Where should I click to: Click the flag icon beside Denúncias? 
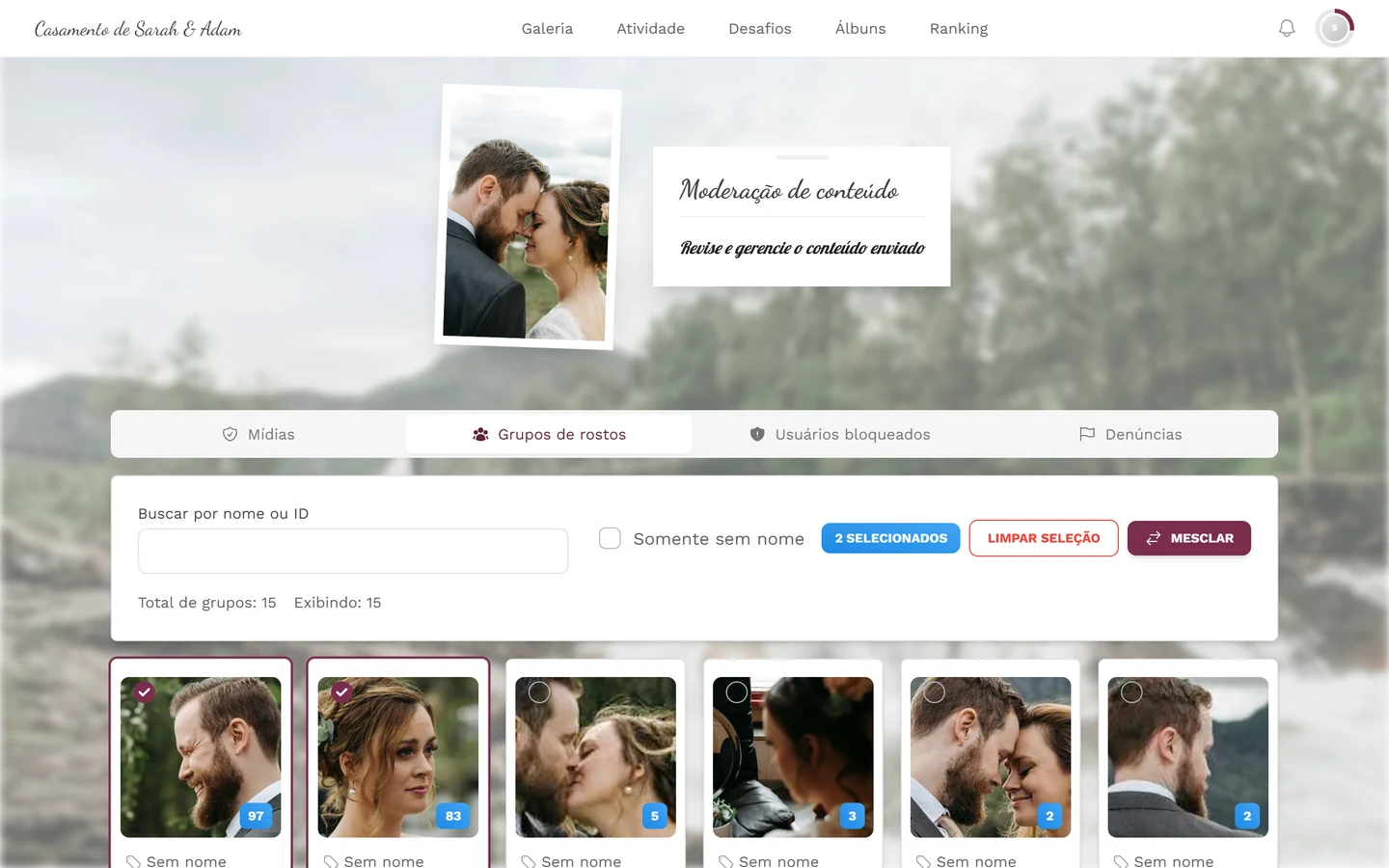pos(1087,434)
